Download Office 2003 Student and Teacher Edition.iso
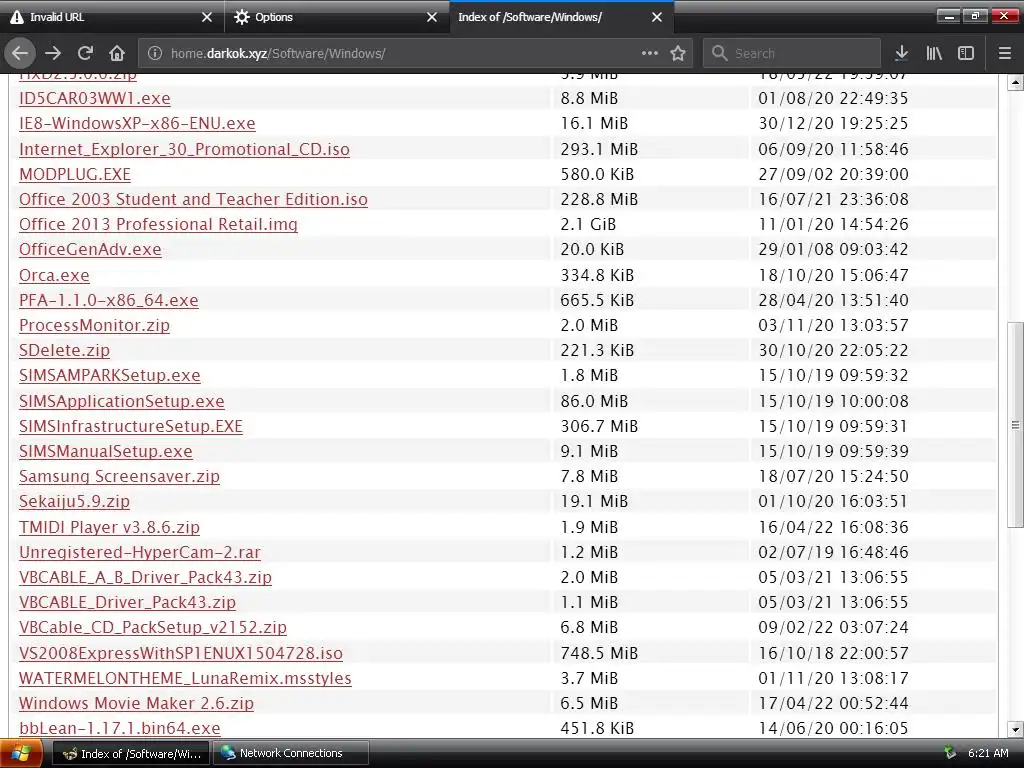Image resolution: width=1024 pixels, height=768 pixels. (193, 199)
